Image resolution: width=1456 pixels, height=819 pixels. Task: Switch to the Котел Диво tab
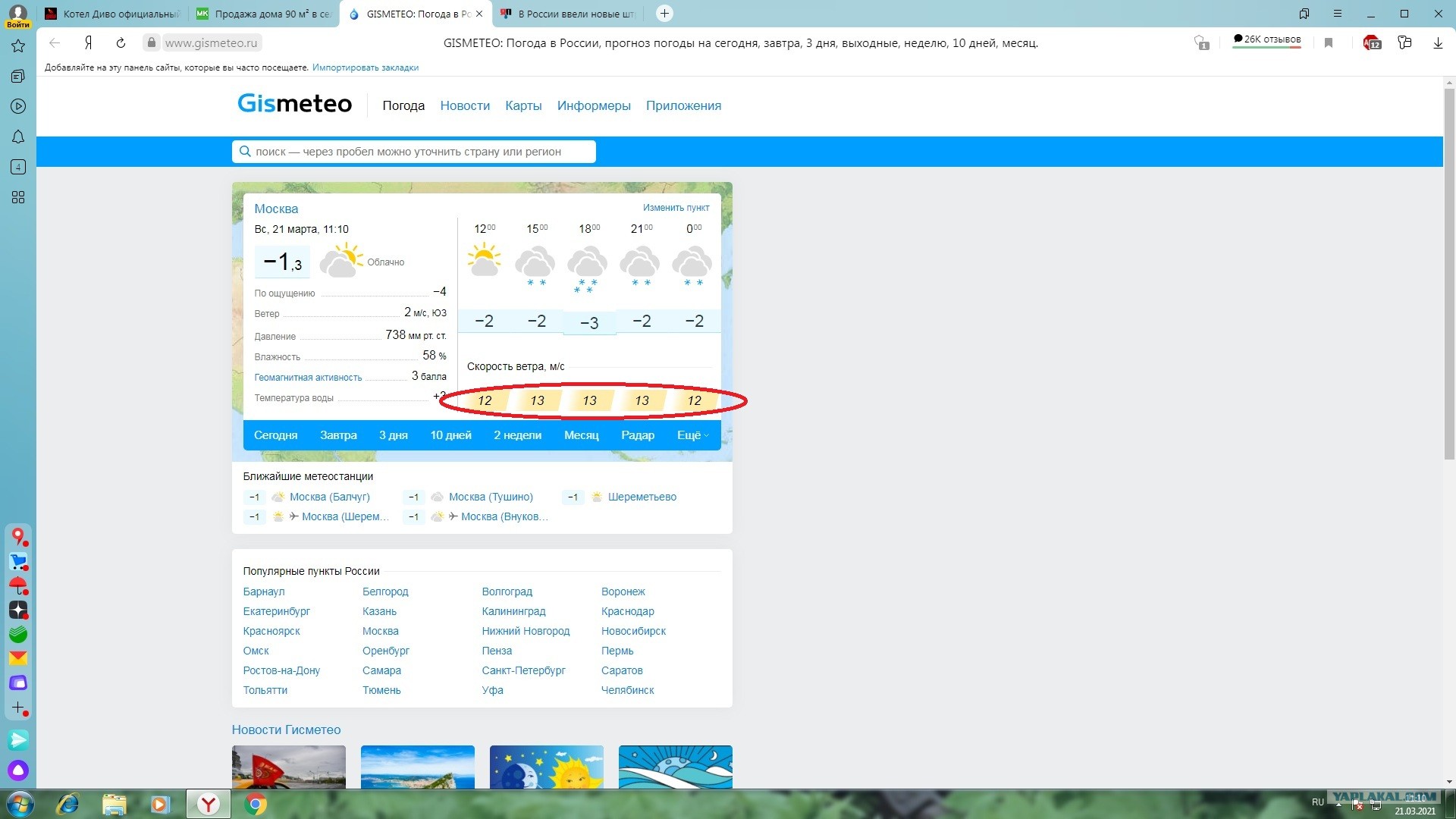[x=113, y=14]
